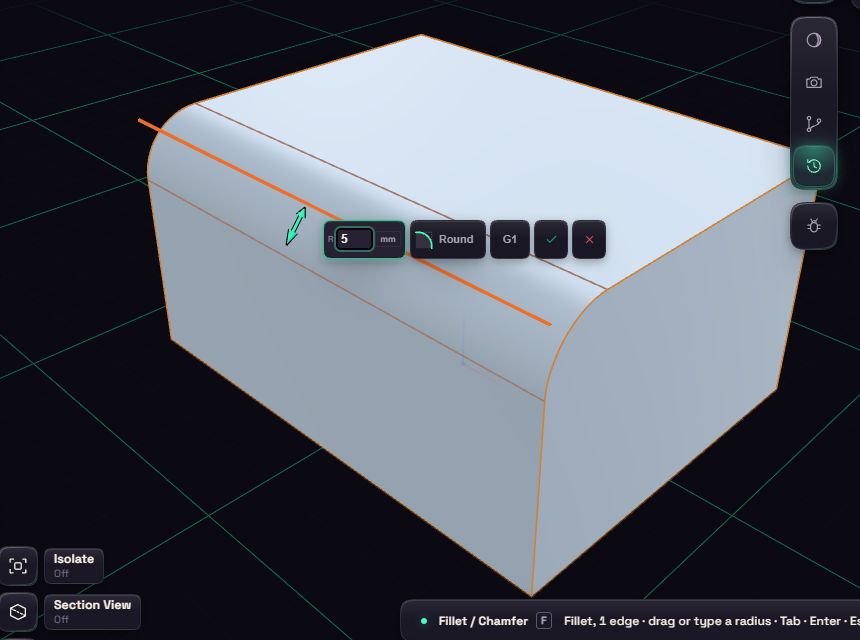Open the branch version icon
Image resolution: width=860 pixels, height=640 pixels.
(x=814, y=124)
